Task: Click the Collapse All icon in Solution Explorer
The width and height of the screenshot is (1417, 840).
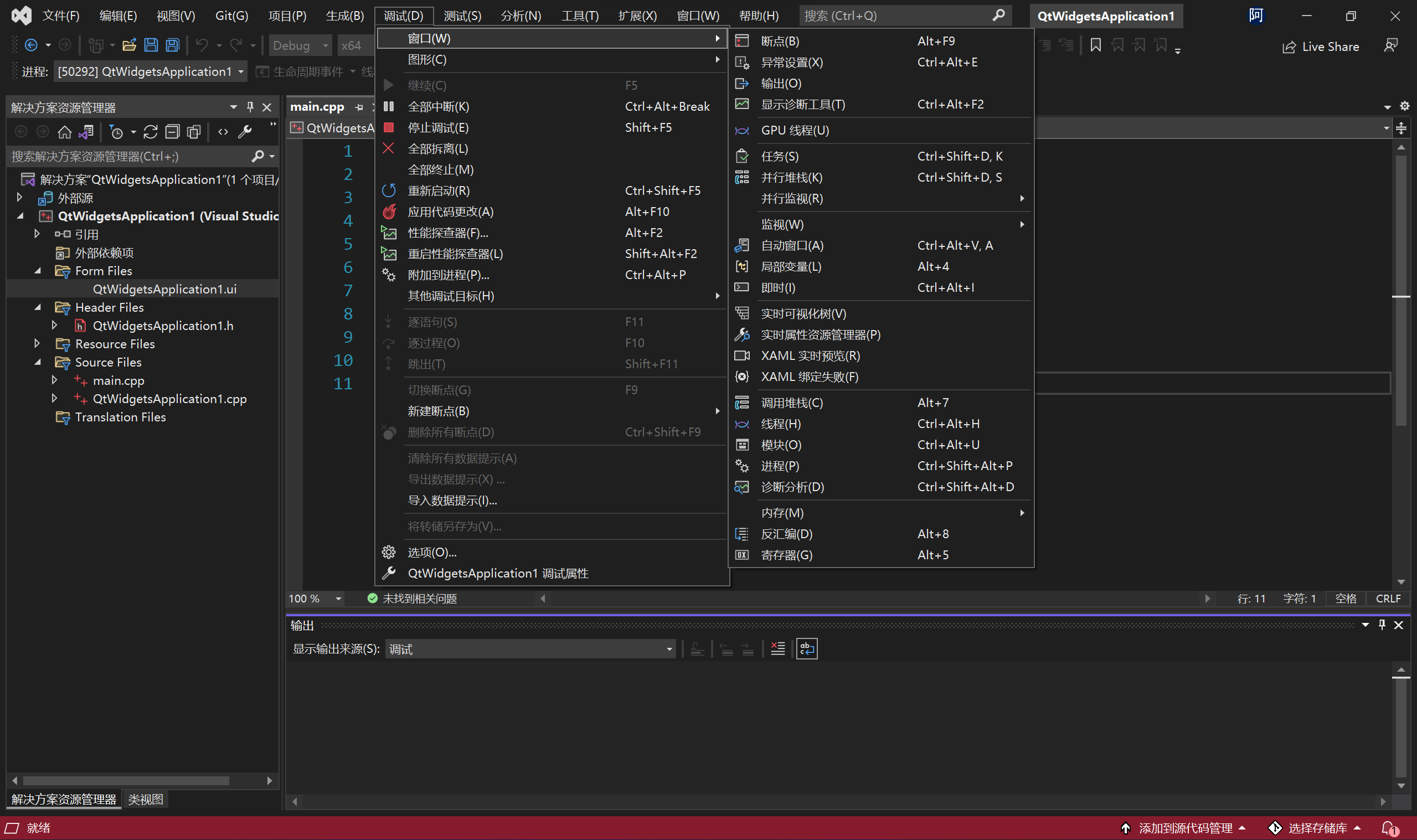Action: (172, 132)
